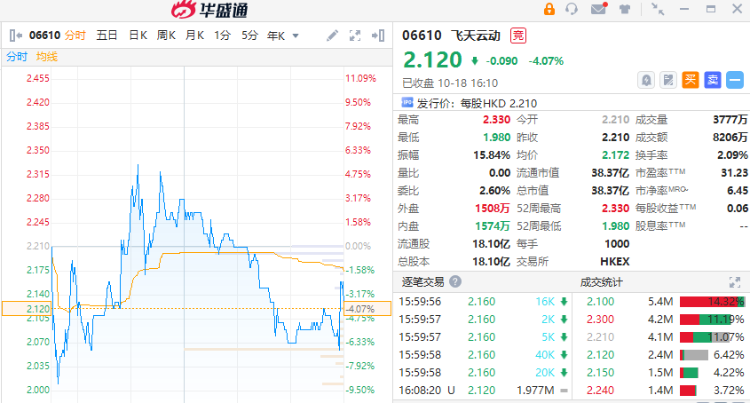Click the -4.07% marker on chart axis
The width and height of the screenshot is (750, 403).
coord(367,309)
